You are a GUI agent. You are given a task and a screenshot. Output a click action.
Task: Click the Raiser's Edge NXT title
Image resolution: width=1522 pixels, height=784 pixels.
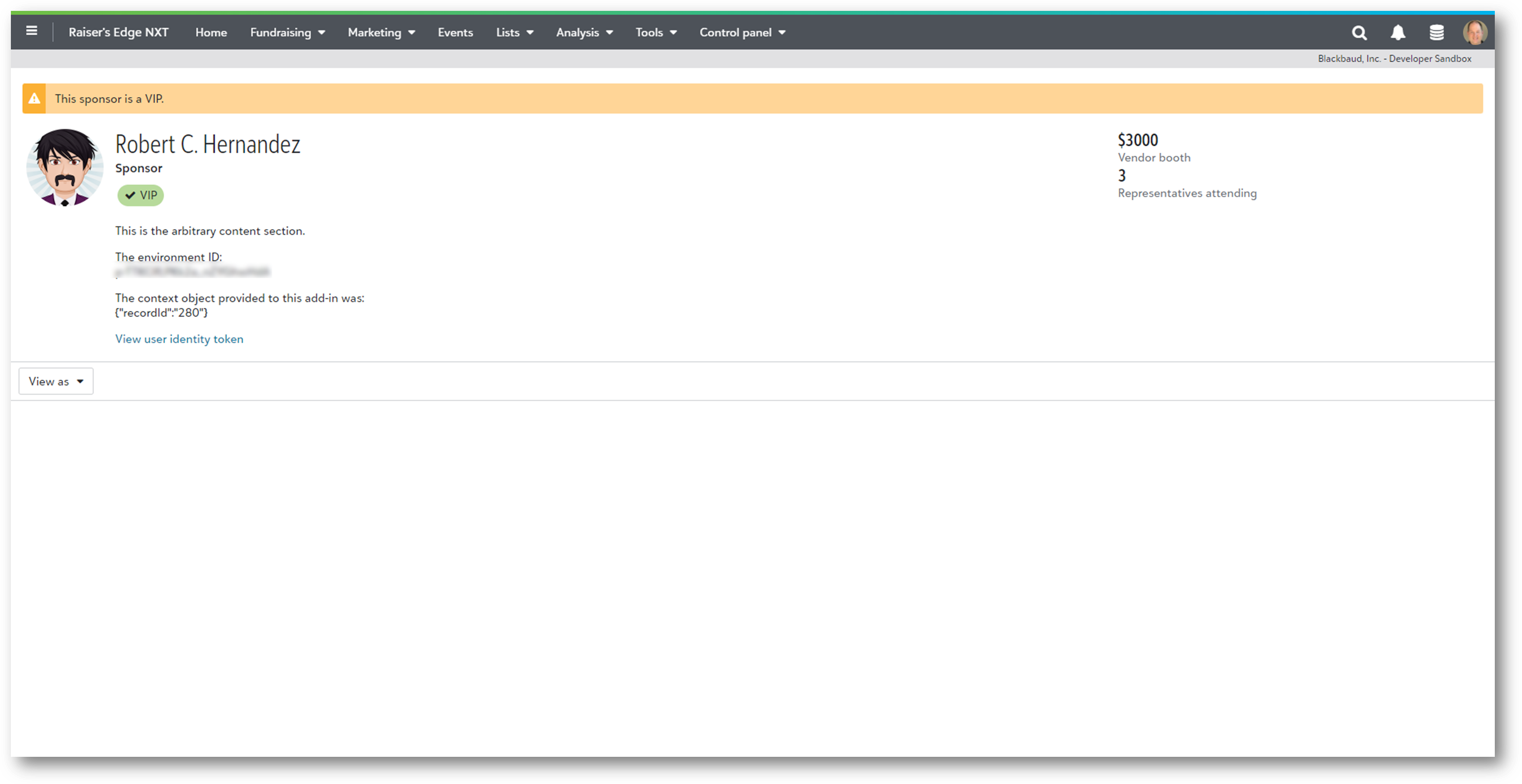(118, 33)
